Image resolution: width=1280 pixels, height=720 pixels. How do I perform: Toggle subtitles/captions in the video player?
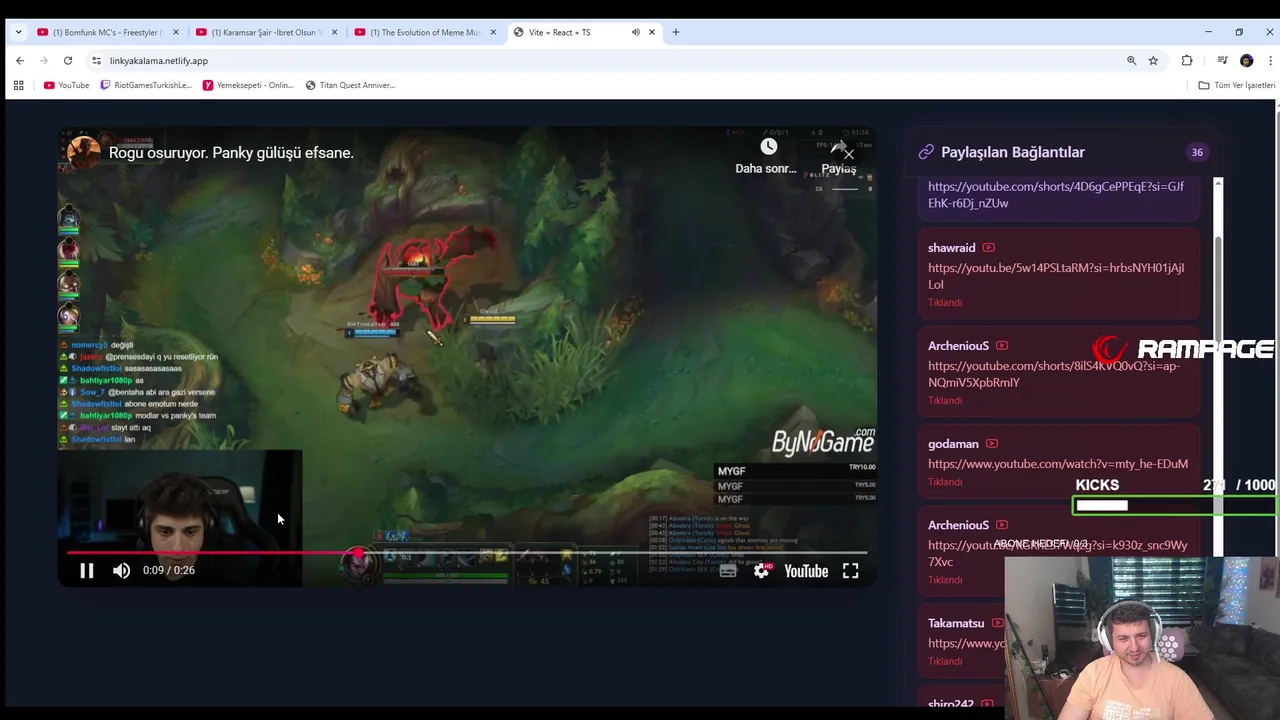point(728,571)
